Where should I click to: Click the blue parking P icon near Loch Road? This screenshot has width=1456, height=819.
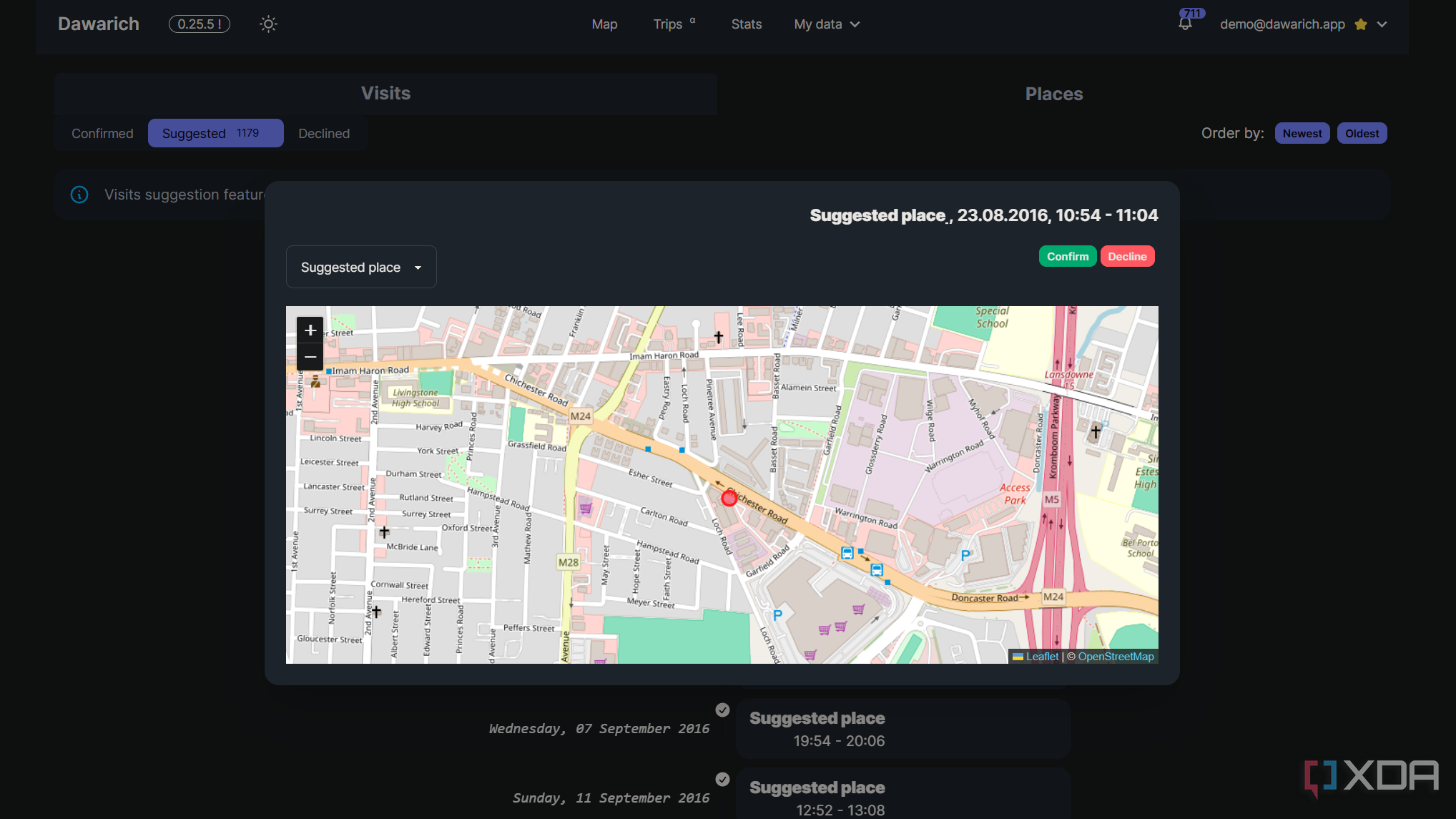(777, 615)
